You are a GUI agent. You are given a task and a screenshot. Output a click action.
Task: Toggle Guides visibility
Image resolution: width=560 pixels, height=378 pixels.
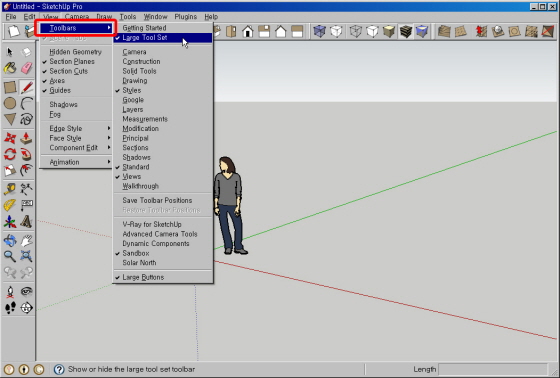click(76, 90)
